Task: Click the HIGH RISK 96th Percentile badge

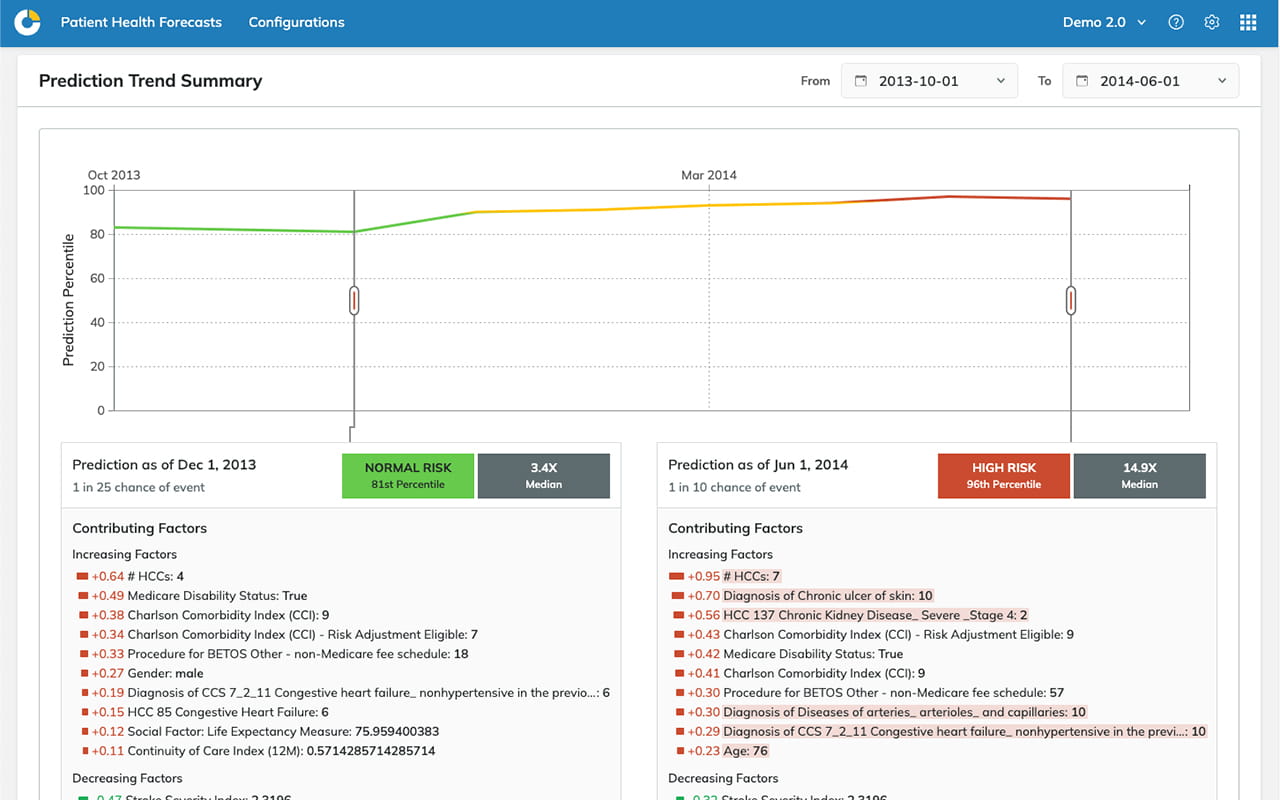Action: pos(1004,476)
